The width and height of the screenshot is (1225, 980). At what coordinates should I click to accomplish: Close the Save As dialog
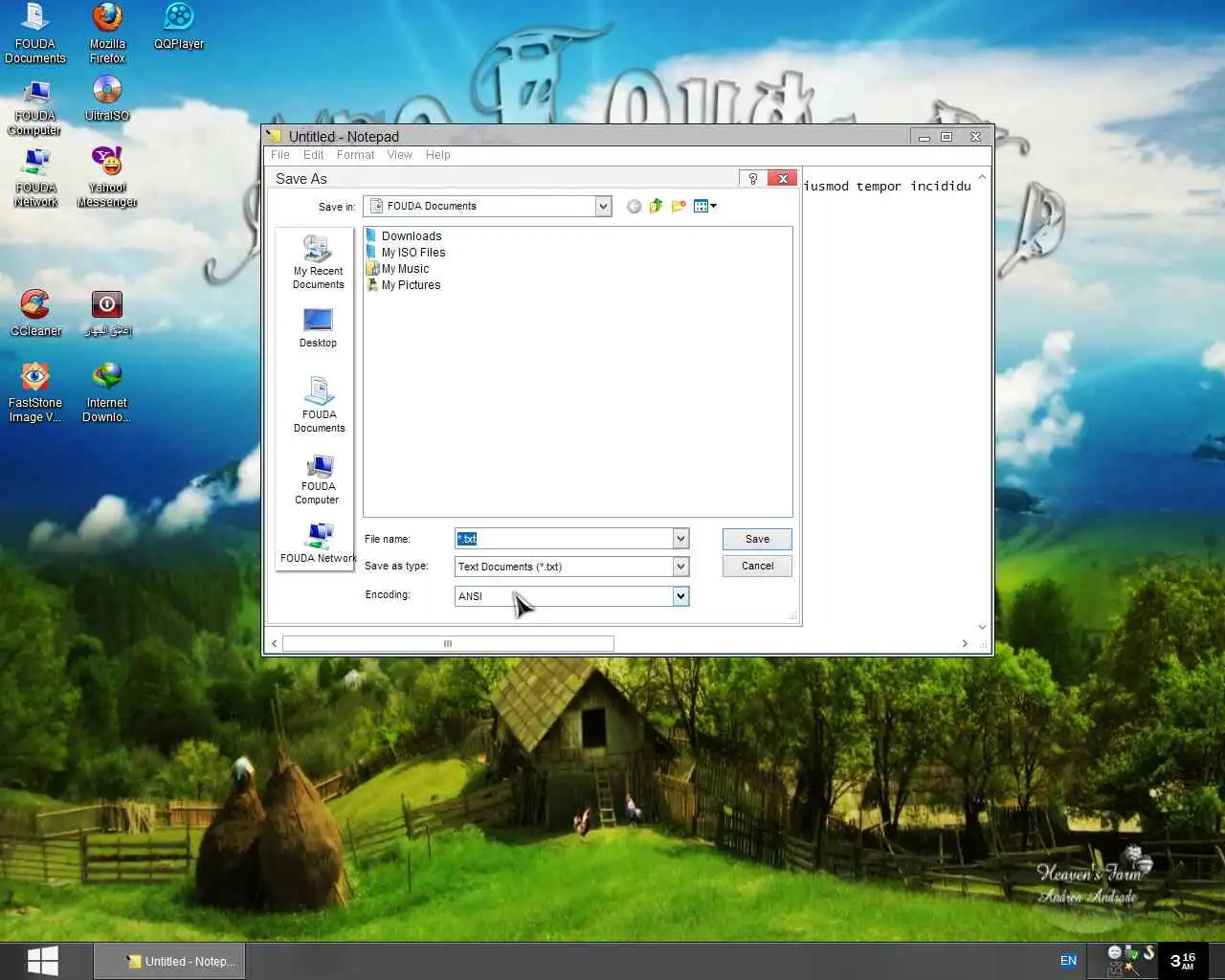[x=783, y=179]
